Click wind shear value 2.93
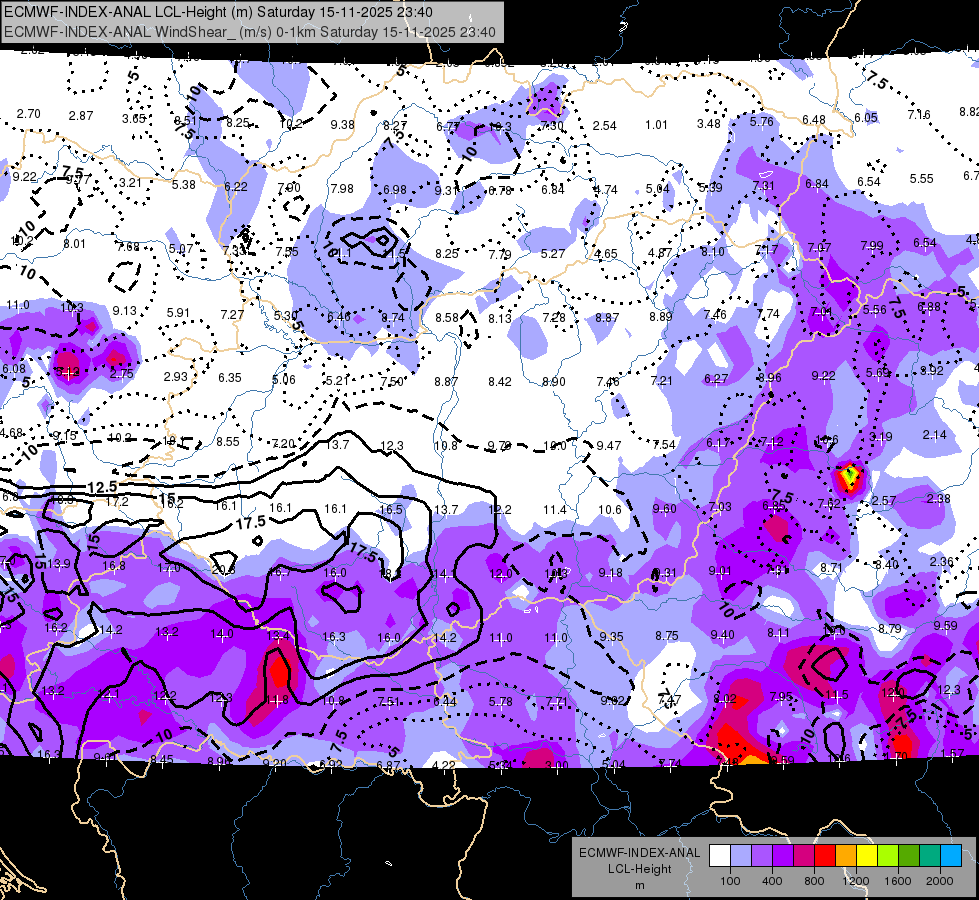 click(x=175, y=377)
